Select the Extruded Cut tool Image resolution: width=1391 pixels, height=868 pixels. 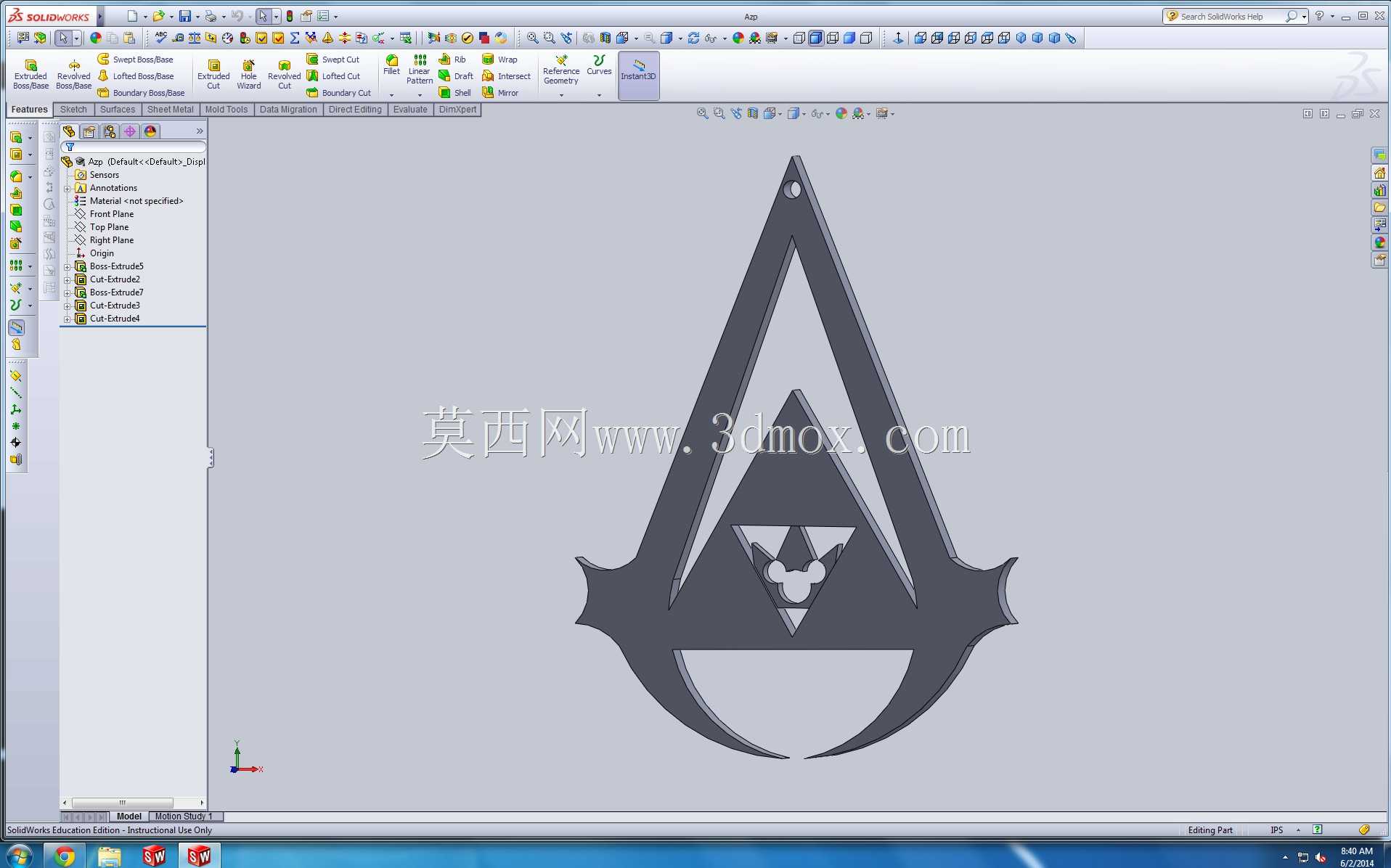point(213,75)
